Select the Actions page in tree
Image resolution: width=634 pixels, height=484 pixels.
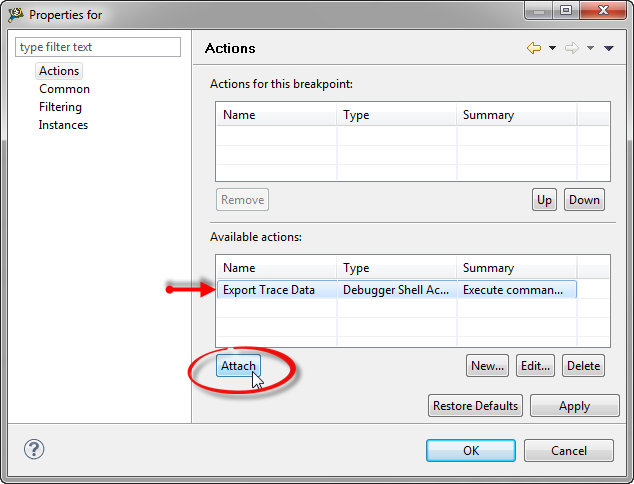coord(59,71)
